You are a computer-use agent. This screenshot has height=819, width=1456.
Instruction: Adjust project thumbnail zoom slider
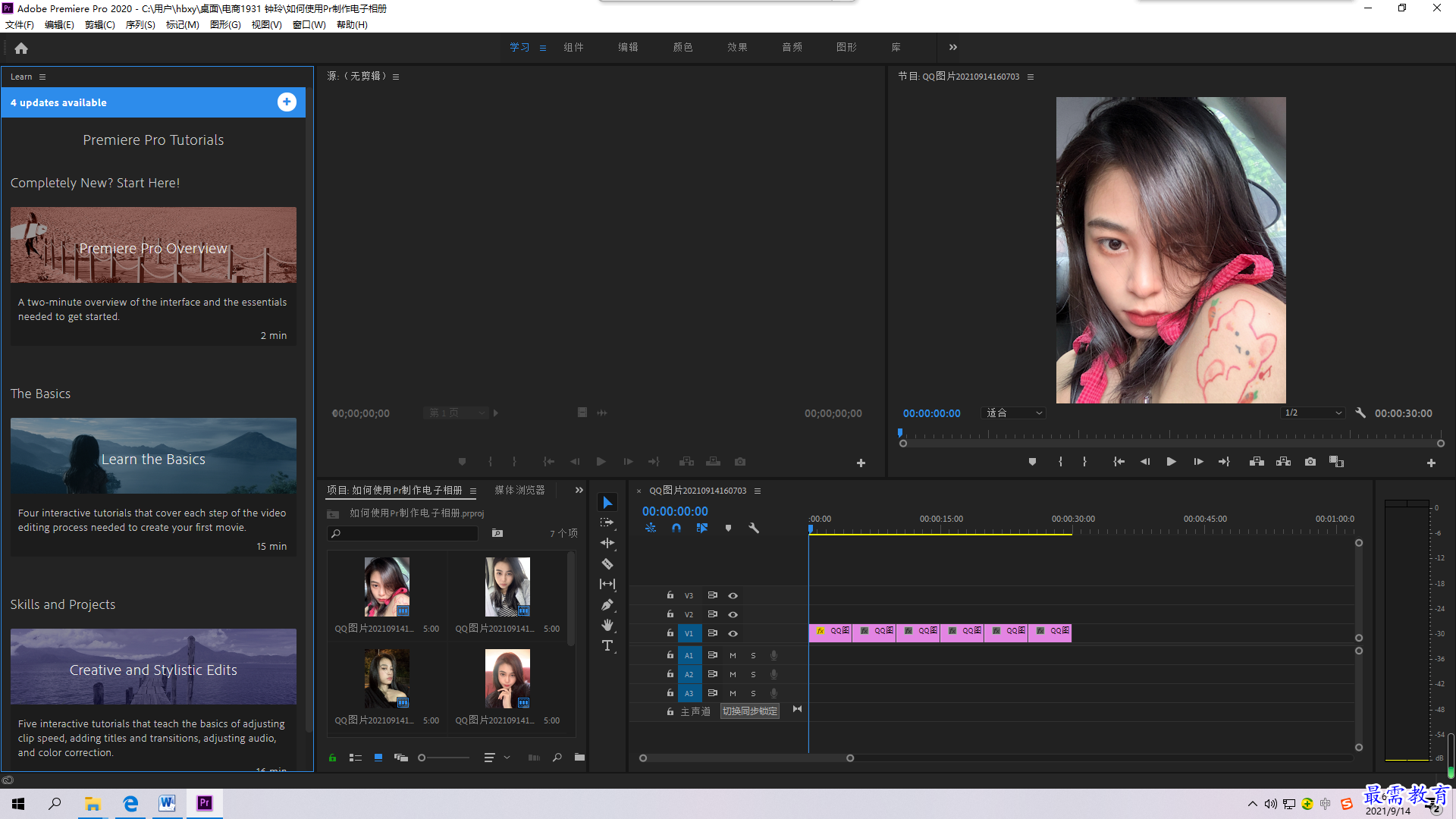(x=446, y=757)
